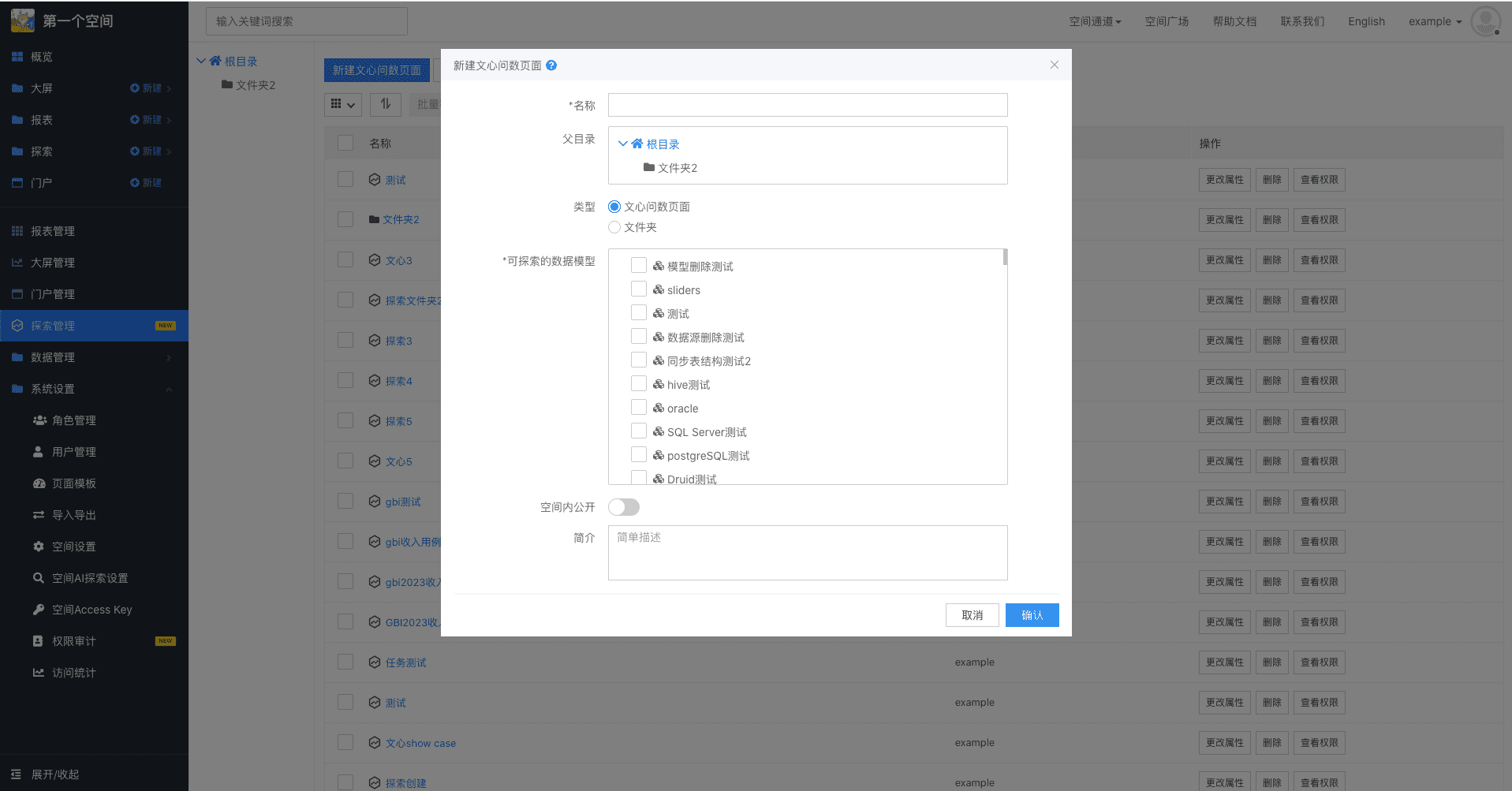This screenshot has width=1512, height=791.
Task: Click 新建 next to 报表
Action: coord(146,120)
